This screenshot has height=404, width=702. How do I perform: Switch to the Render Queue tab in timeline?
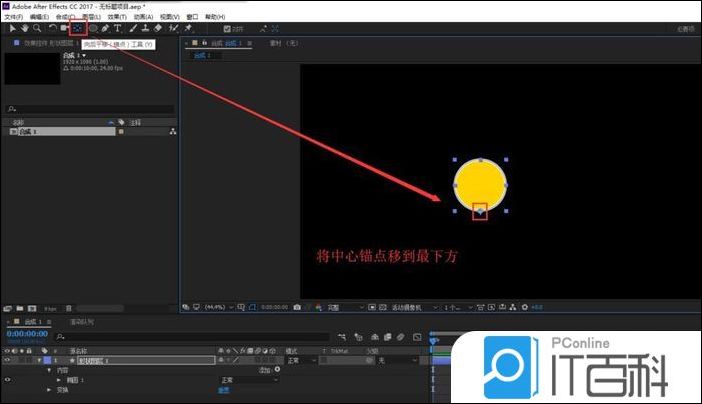[x=82, y=322]
